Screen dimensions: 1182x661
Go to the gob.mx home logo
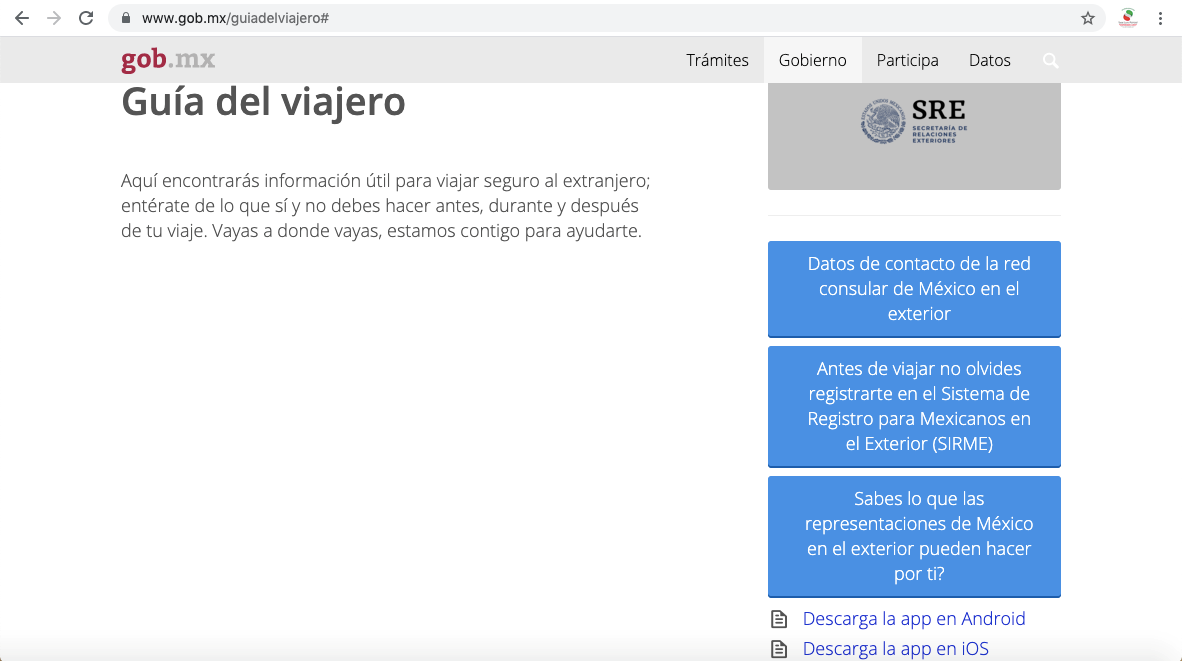[168, 60]
